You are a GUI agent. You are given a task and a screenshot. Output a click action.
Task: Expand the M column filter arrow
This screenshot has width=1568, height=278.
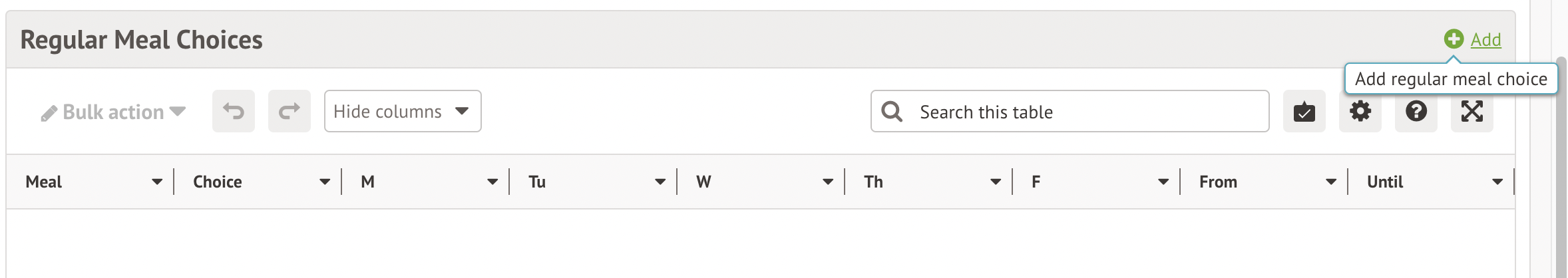[492, 182]
